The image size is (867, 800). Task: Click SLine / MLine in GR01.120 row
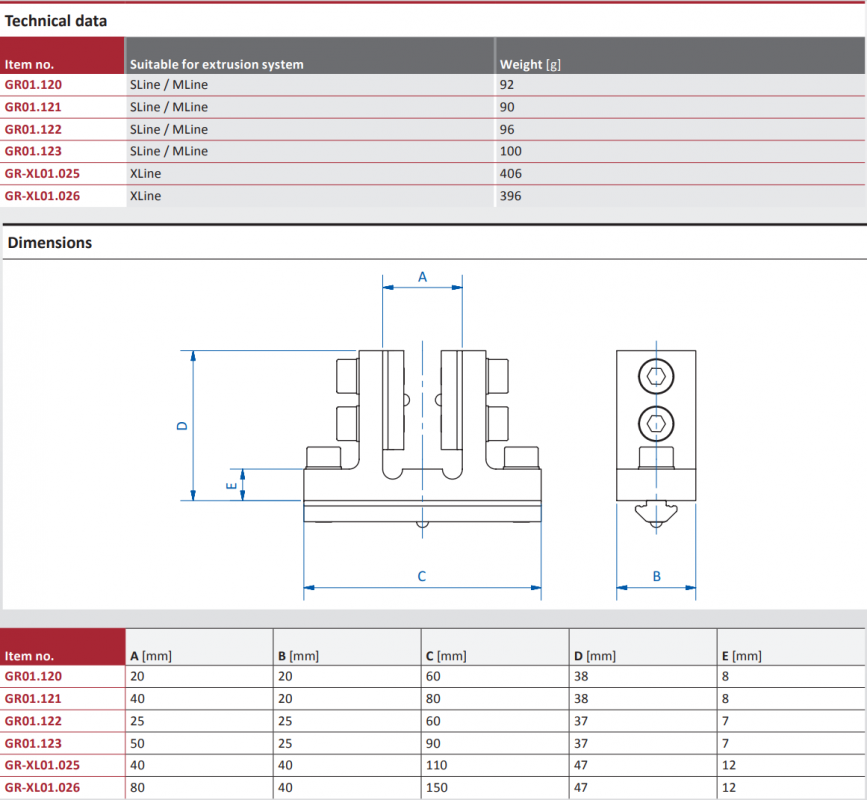[x=169, y=85]
